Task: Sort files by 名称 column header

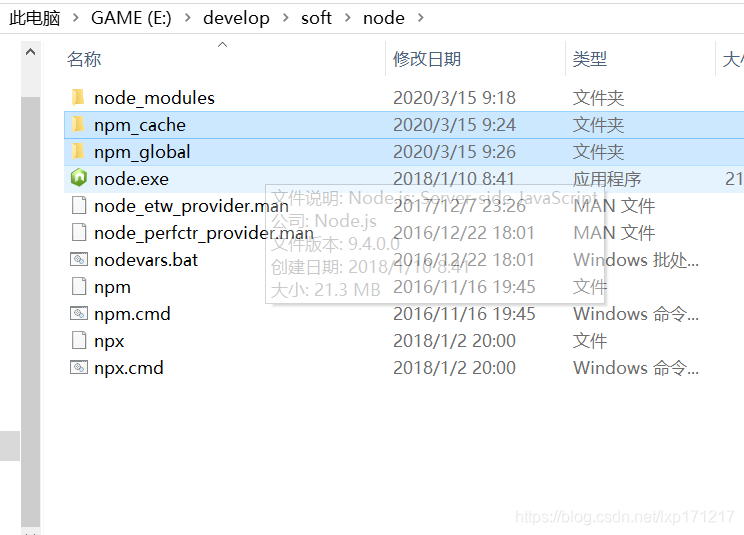Action: 84,59
